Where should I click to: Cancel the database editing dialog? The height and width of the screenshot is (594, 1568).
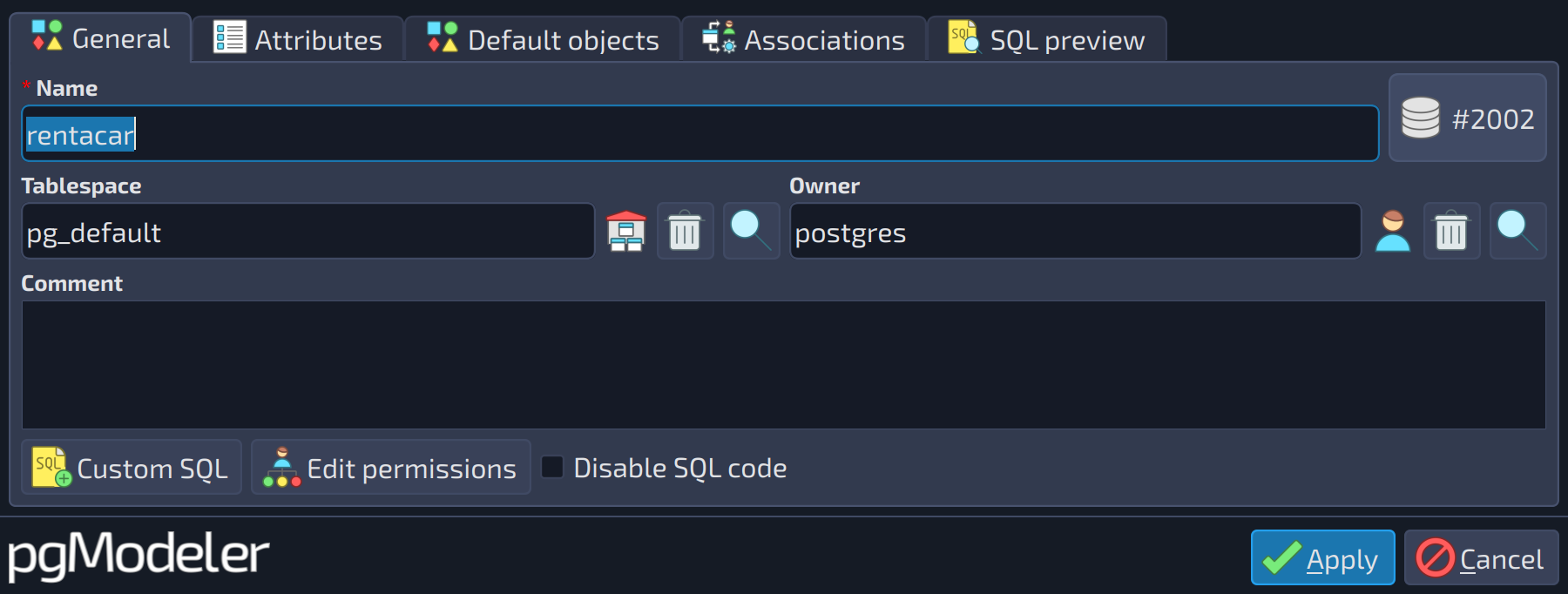coord(1481,558)
